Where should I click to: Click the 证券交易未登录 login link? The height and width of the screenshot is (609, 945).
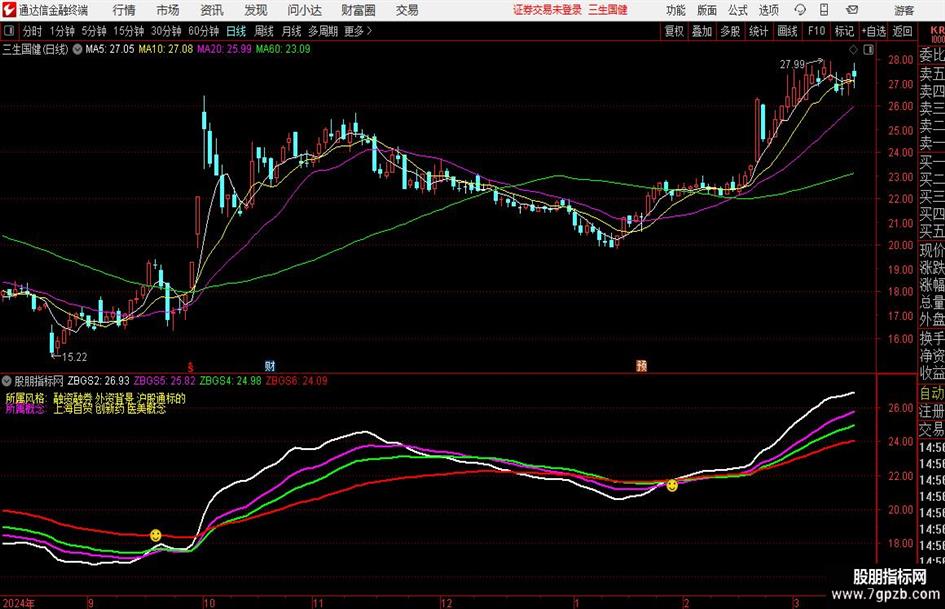coord(547,10)
